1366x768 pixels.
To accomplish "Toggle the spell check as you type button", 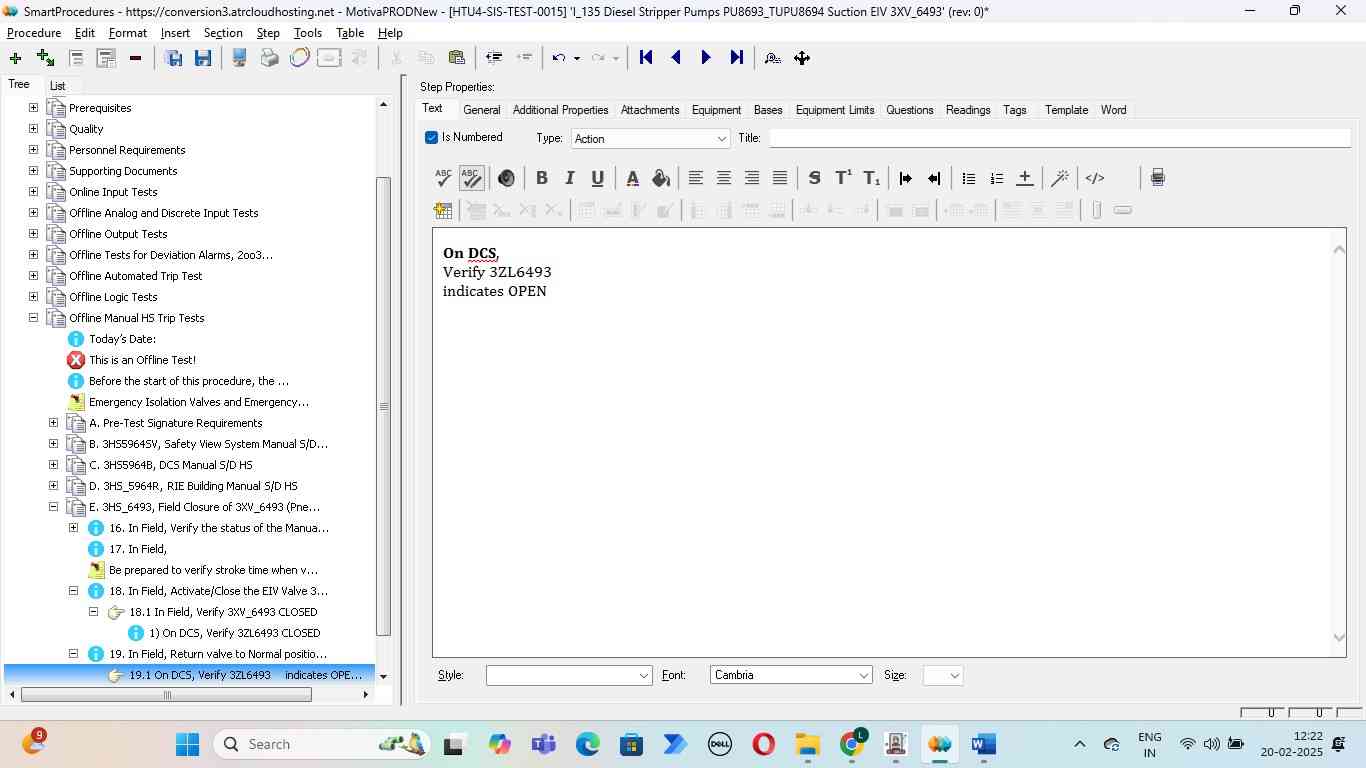I will pyautogui.click(x=471, y=178).
